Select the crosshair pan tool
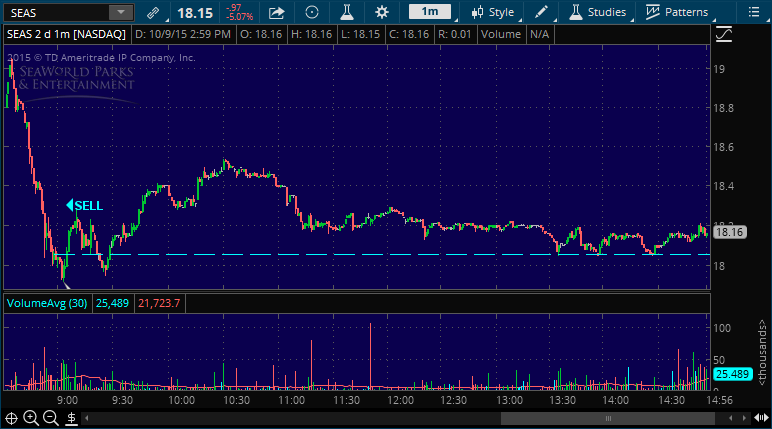 12,418
